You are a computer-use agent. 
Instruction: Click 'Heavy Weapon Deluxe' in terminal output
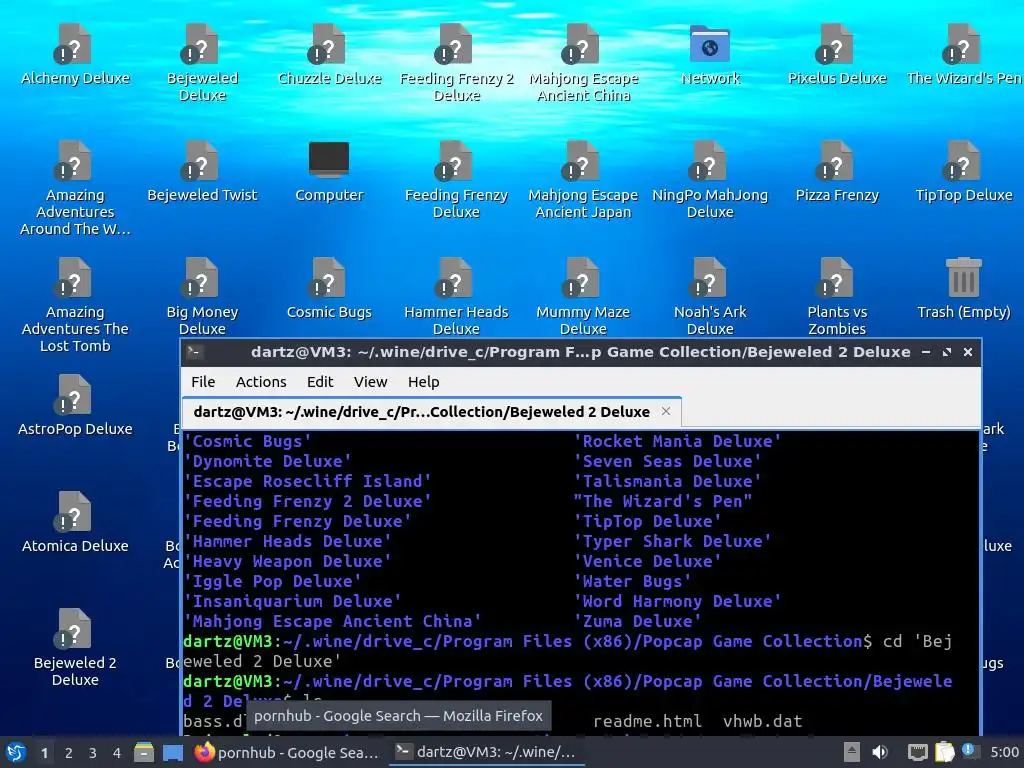[x=287, y=561]
